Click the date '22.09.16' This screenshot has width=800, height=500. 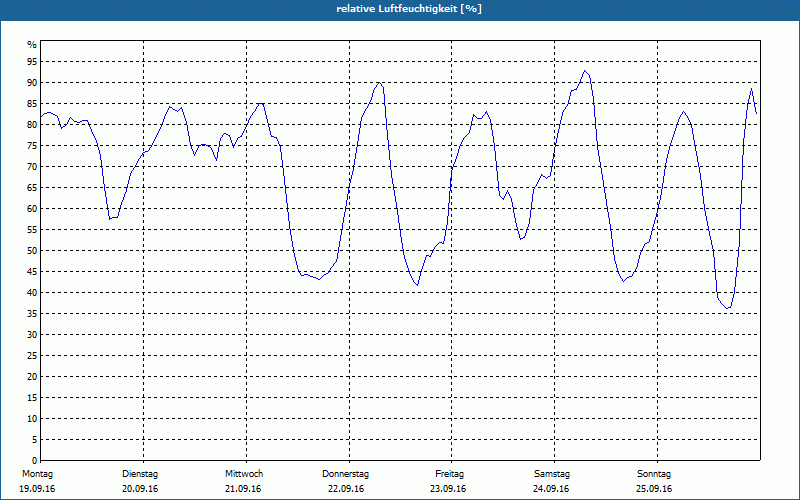point(346,489)
